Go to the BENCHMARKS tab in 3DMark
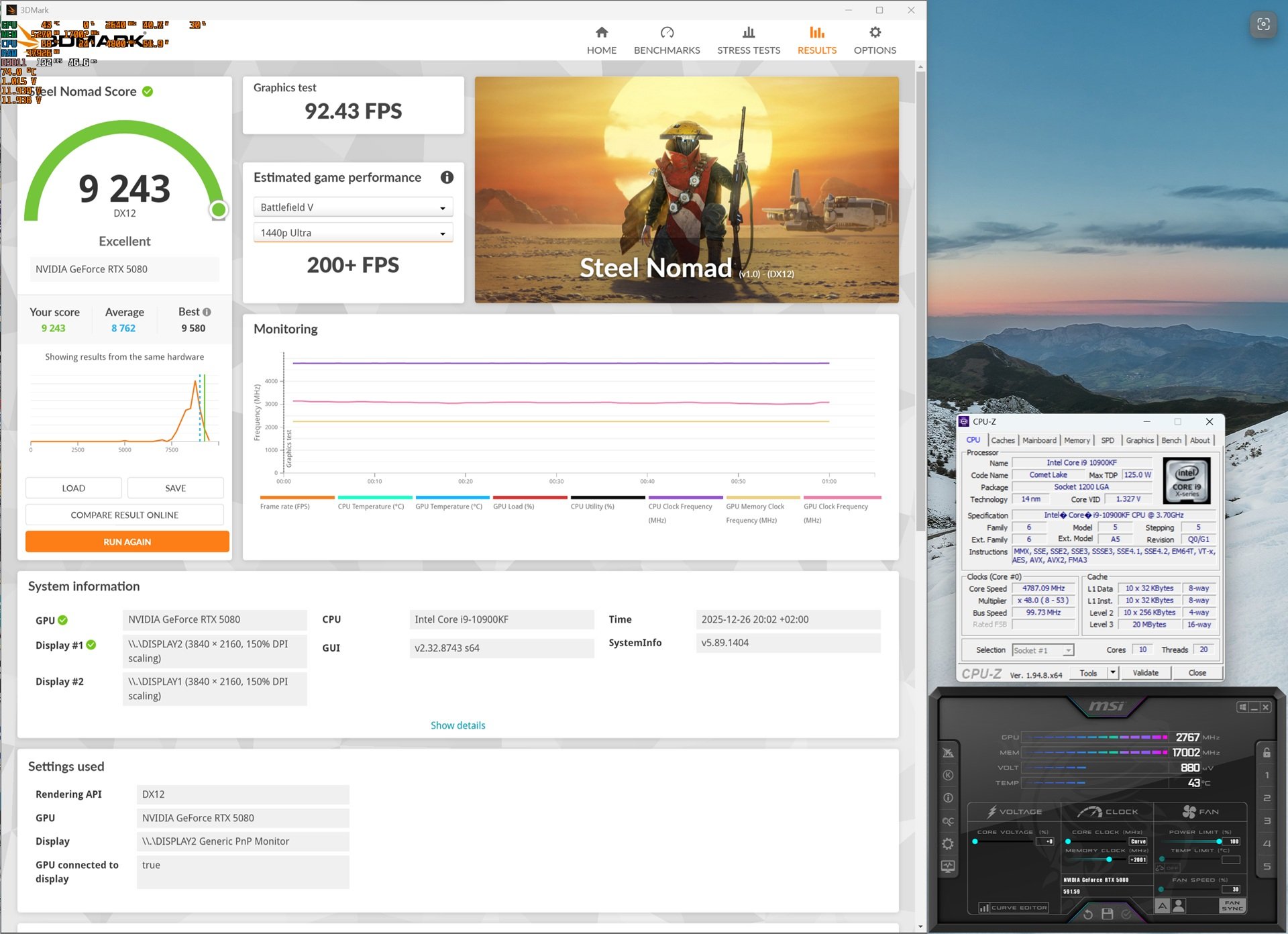The image size is (1288, 934). tap(666, 40)
